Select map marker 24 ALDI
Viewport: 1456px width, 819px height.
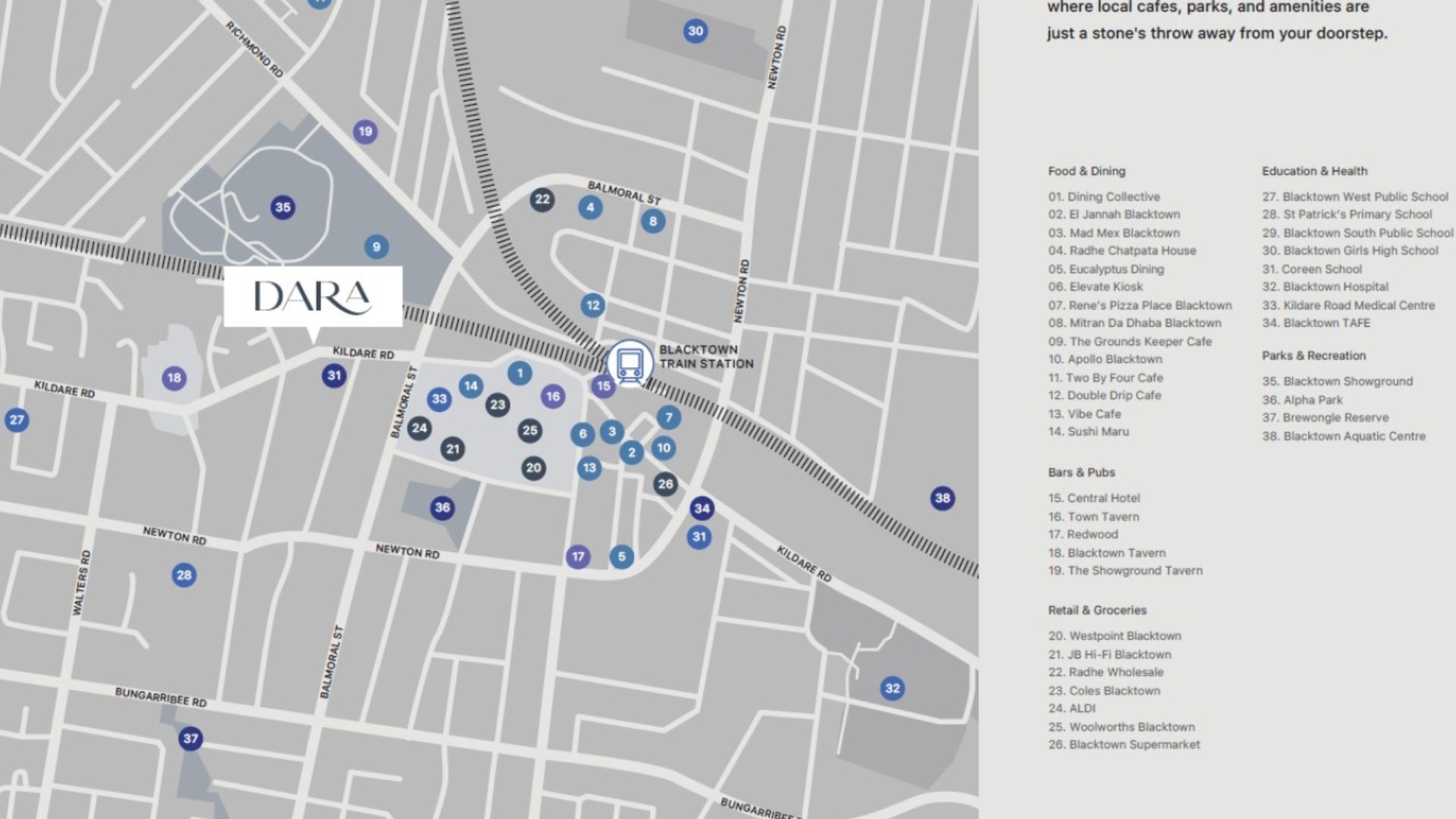[419, 428]
